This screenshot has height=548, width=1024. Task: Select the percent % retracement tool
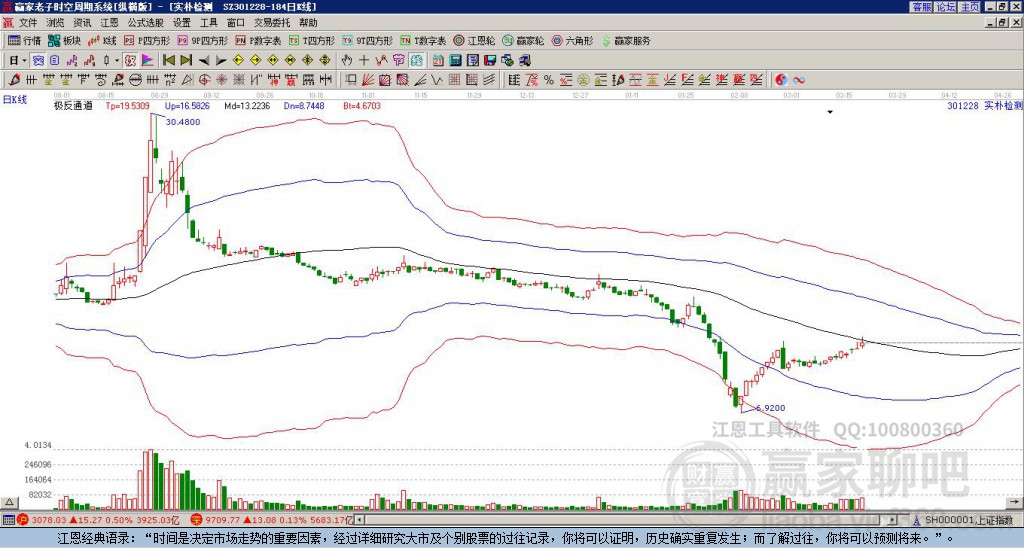point(549,80)
